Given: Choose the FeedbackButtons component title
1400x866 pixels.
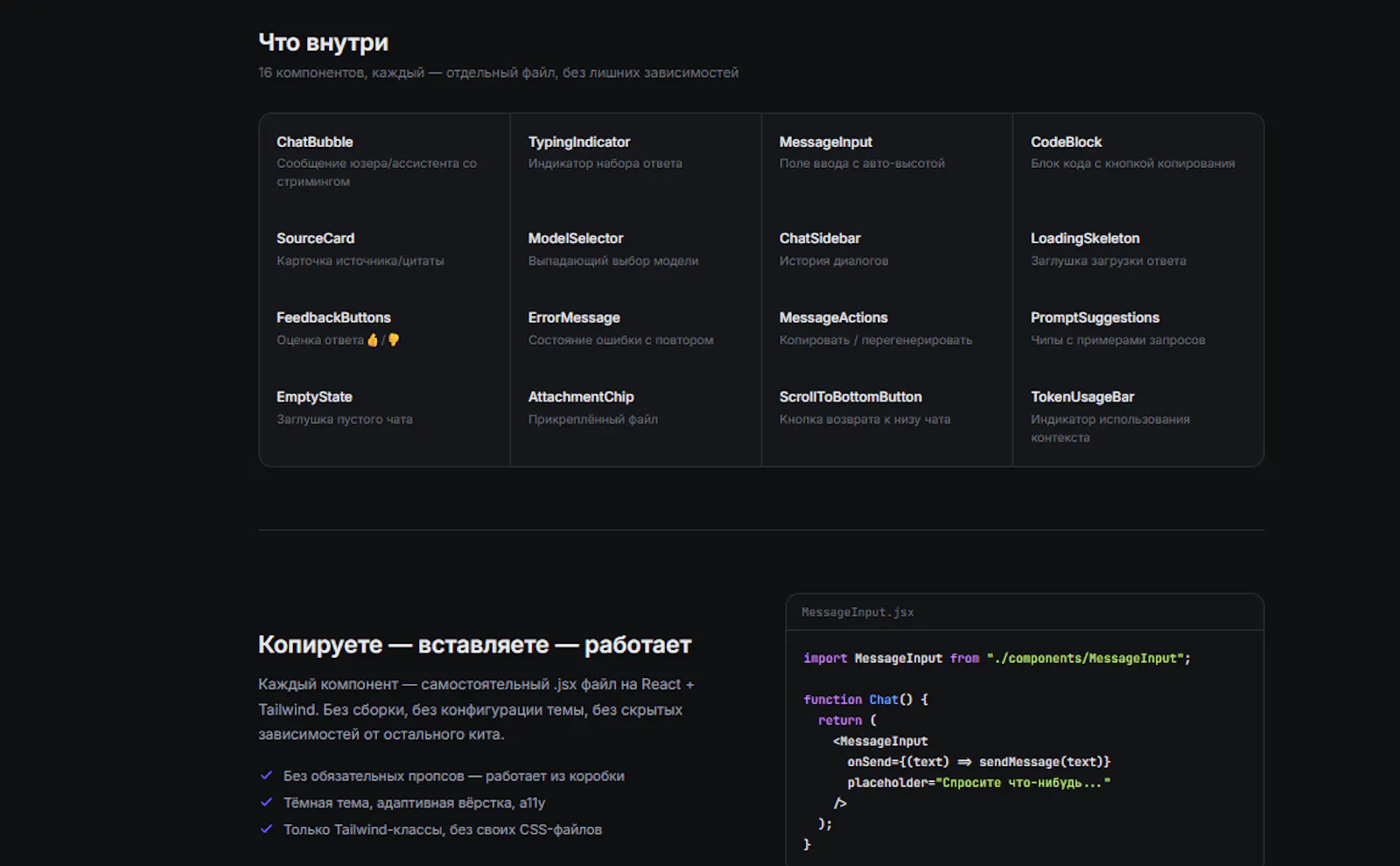Looking at the screenshot, I should pos(333,318).
